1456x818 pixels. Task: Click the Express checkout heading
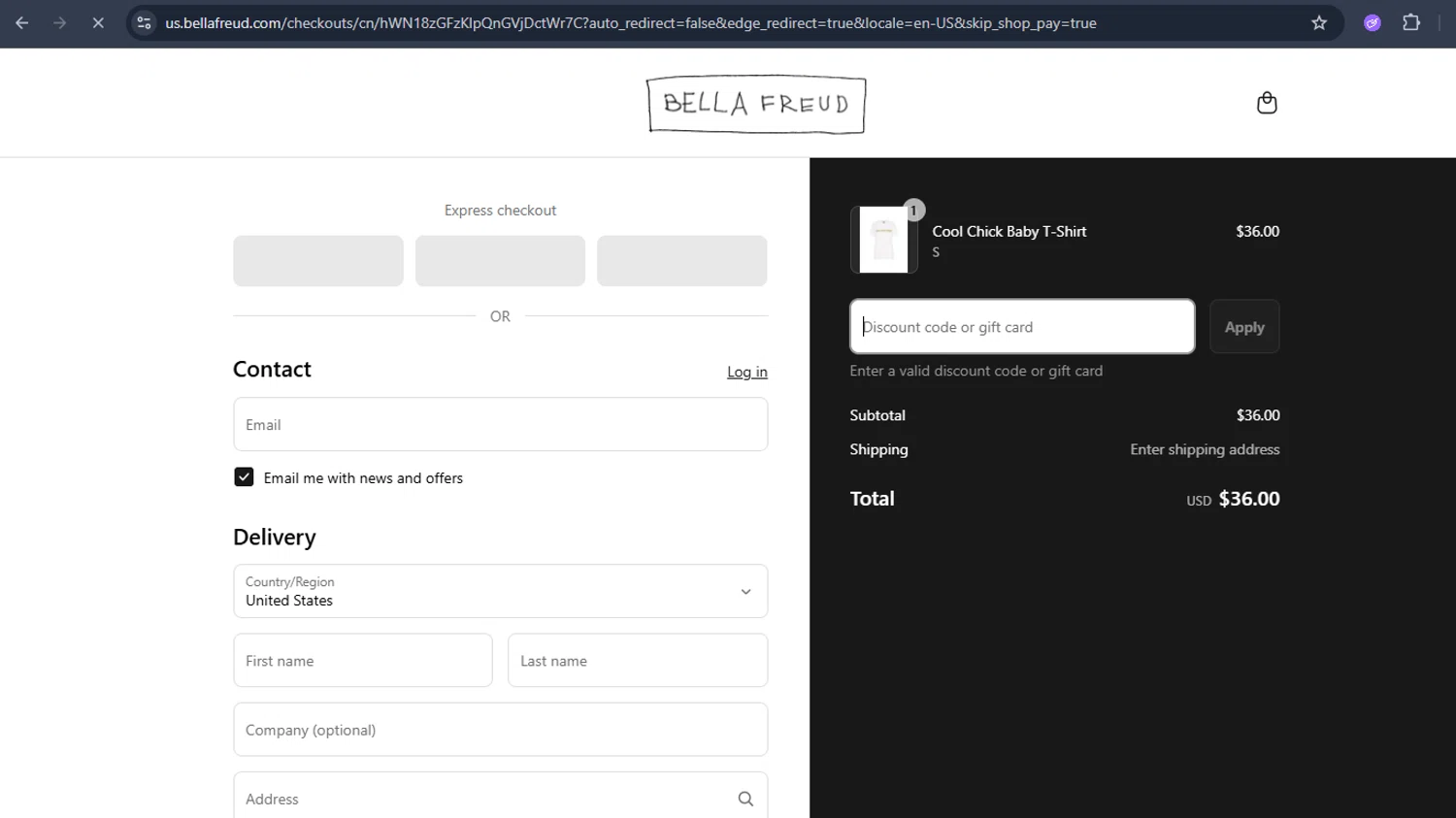point(500,211)
